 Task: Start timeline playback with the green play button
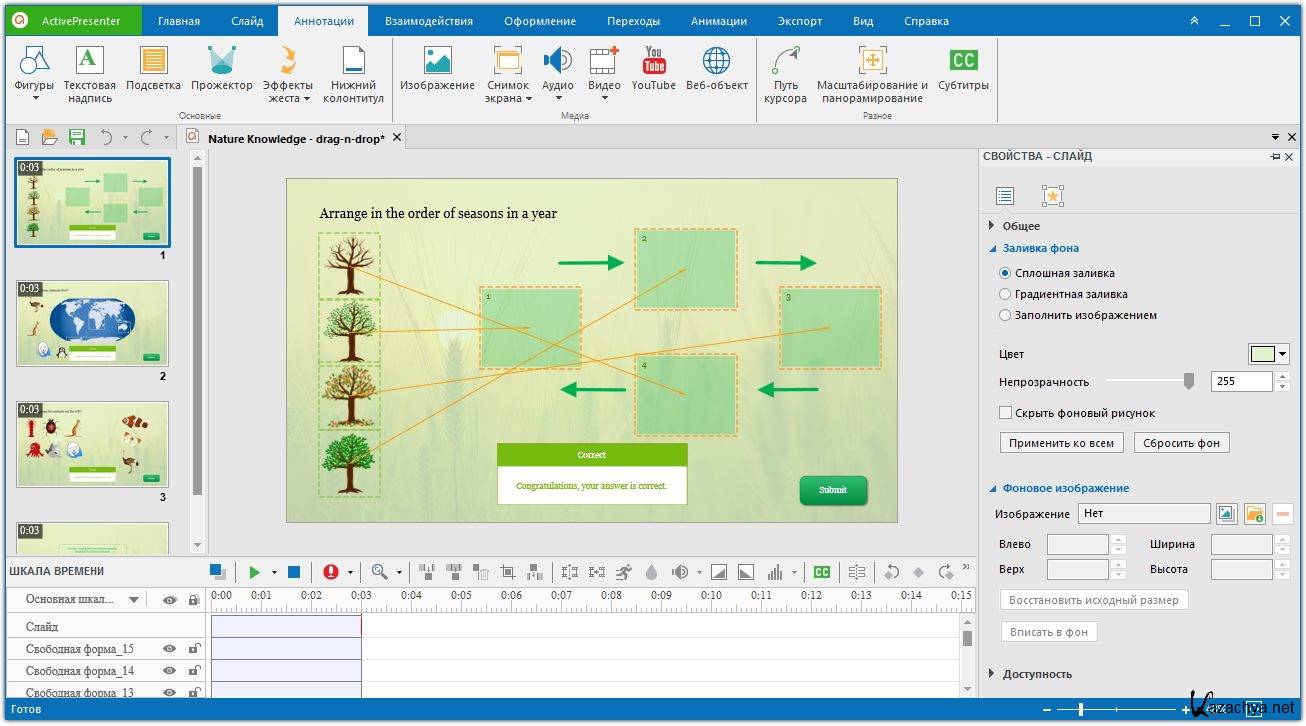pyautogui.click(x=254, y=572)
